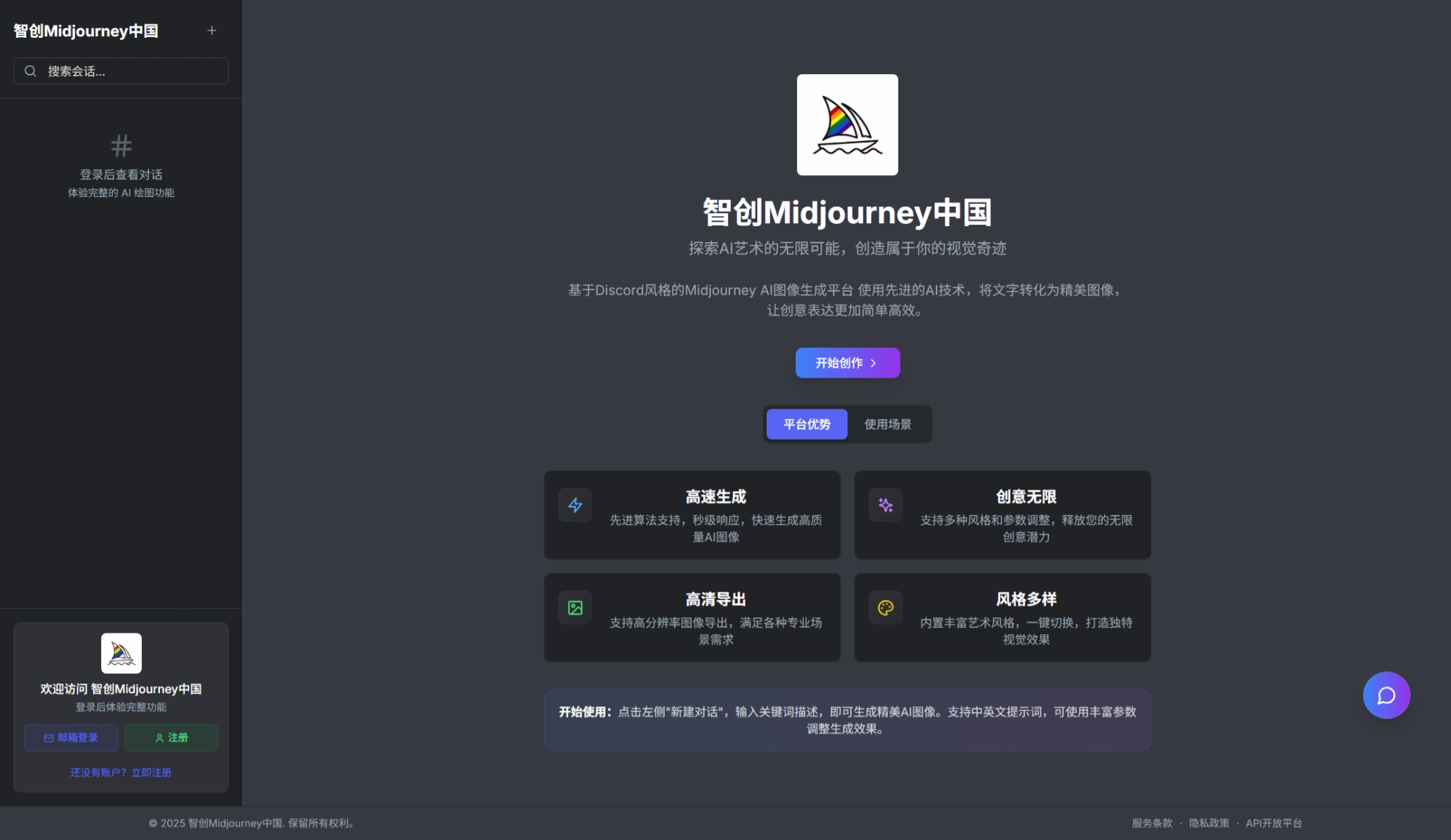Click the image icon on 高清导出 card

(575, 607)
